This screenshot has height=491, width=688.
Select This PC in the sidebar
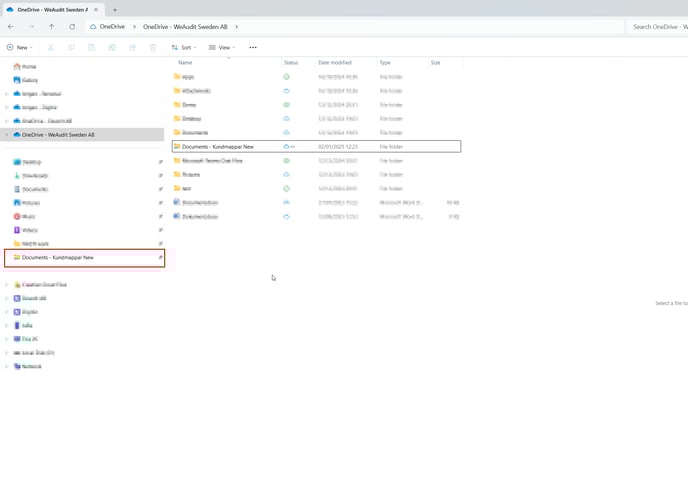[x=30, y=339]
